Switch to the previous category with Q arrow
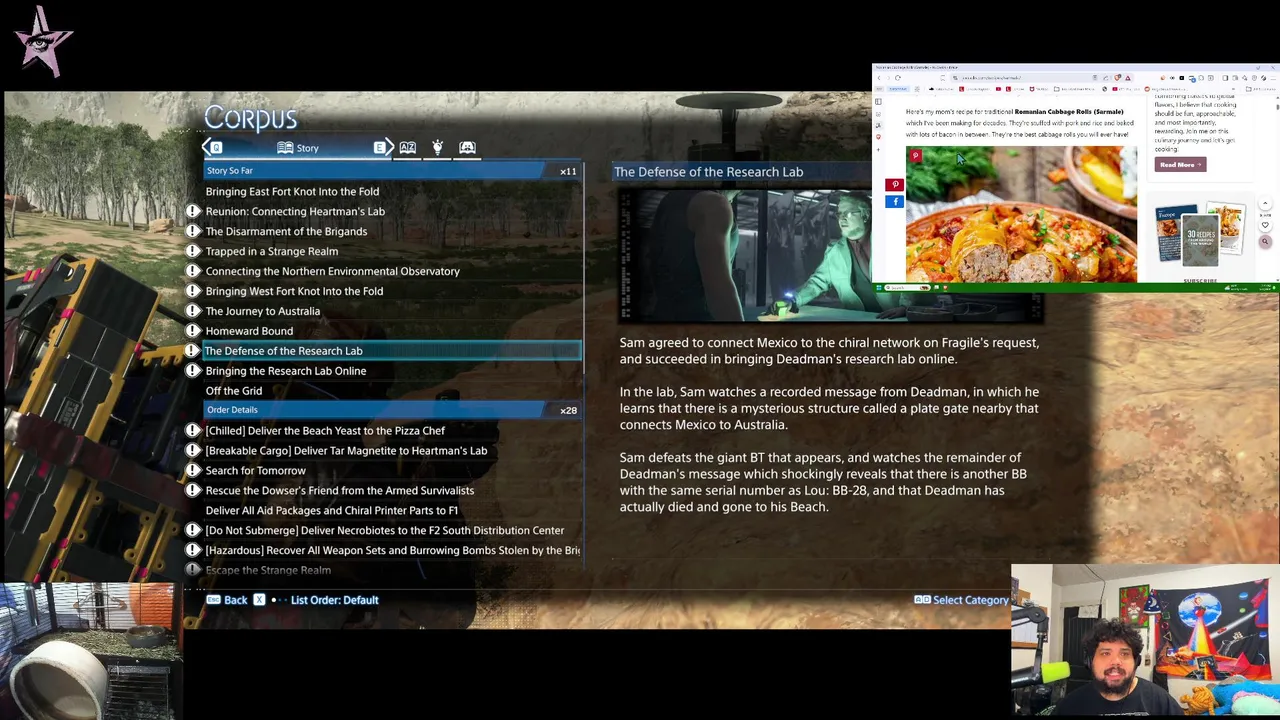 [212, 148]
